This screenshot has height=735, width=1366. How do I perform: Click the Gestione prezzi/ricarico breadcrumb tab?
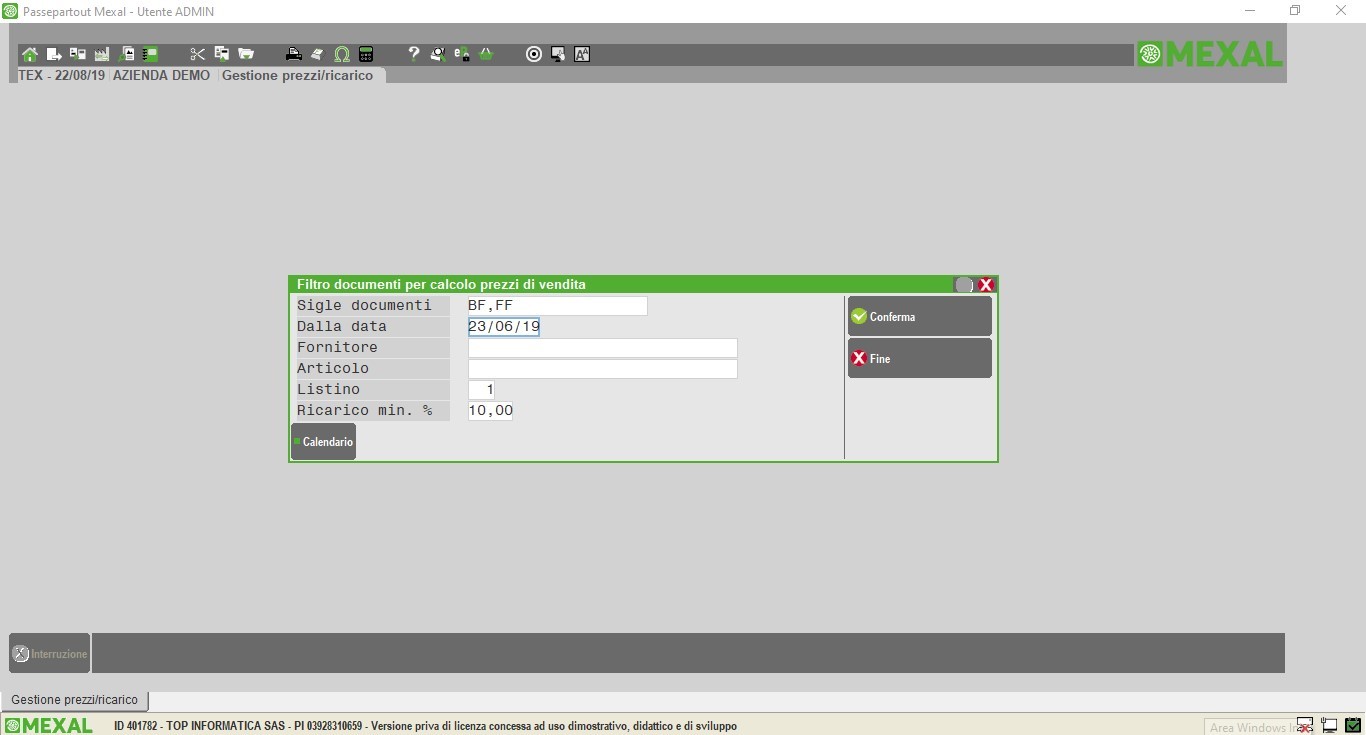(297, 75)
